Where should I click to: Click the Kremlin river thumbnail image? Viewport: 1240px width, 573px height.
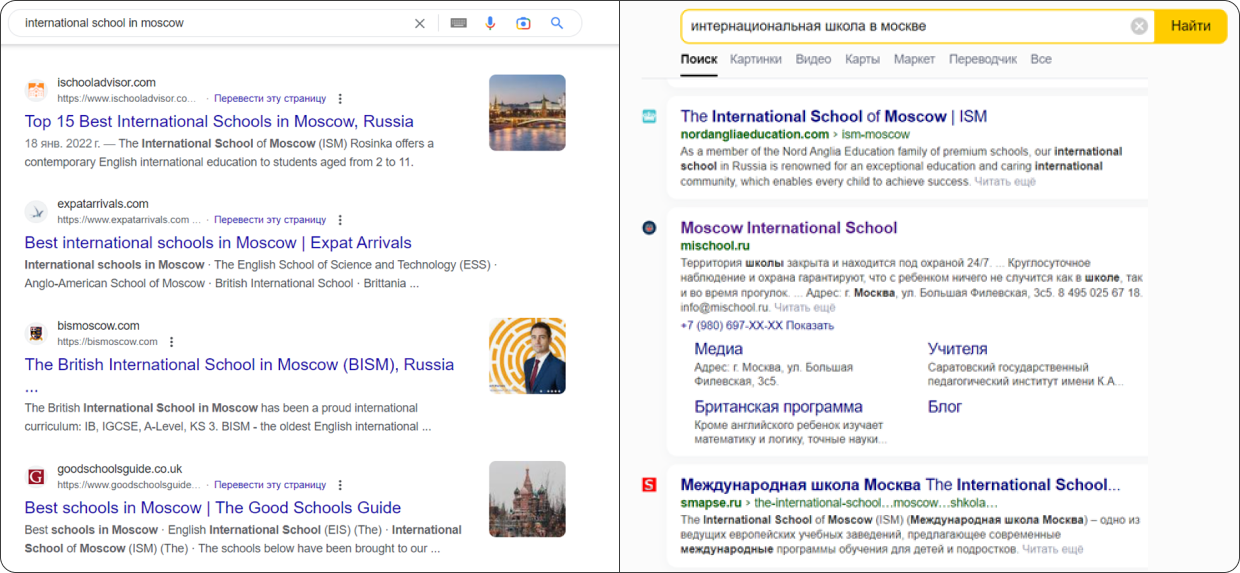point(527,113)
